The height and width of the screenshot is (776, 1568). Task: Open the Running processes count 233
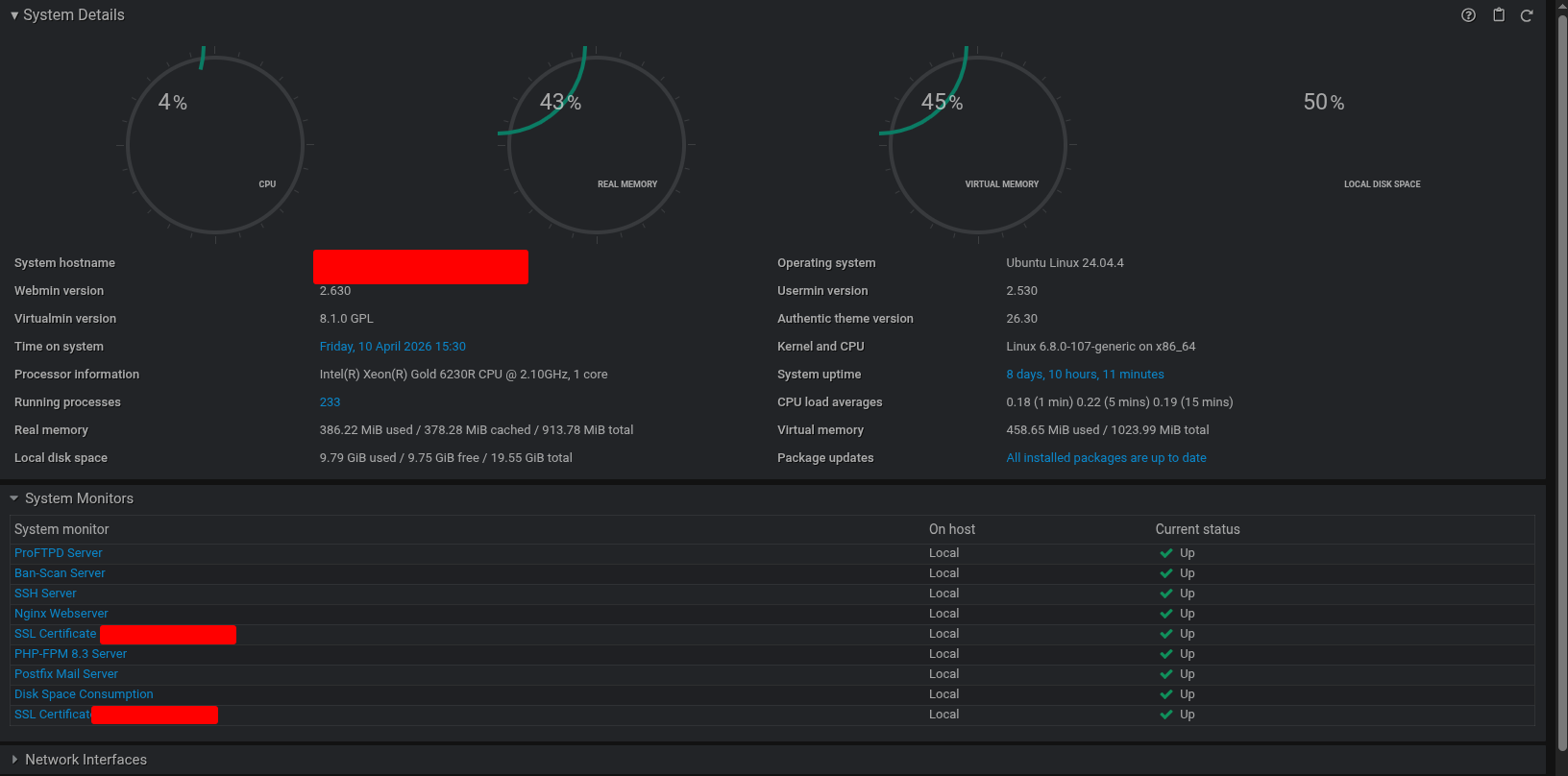coord(330,402)
